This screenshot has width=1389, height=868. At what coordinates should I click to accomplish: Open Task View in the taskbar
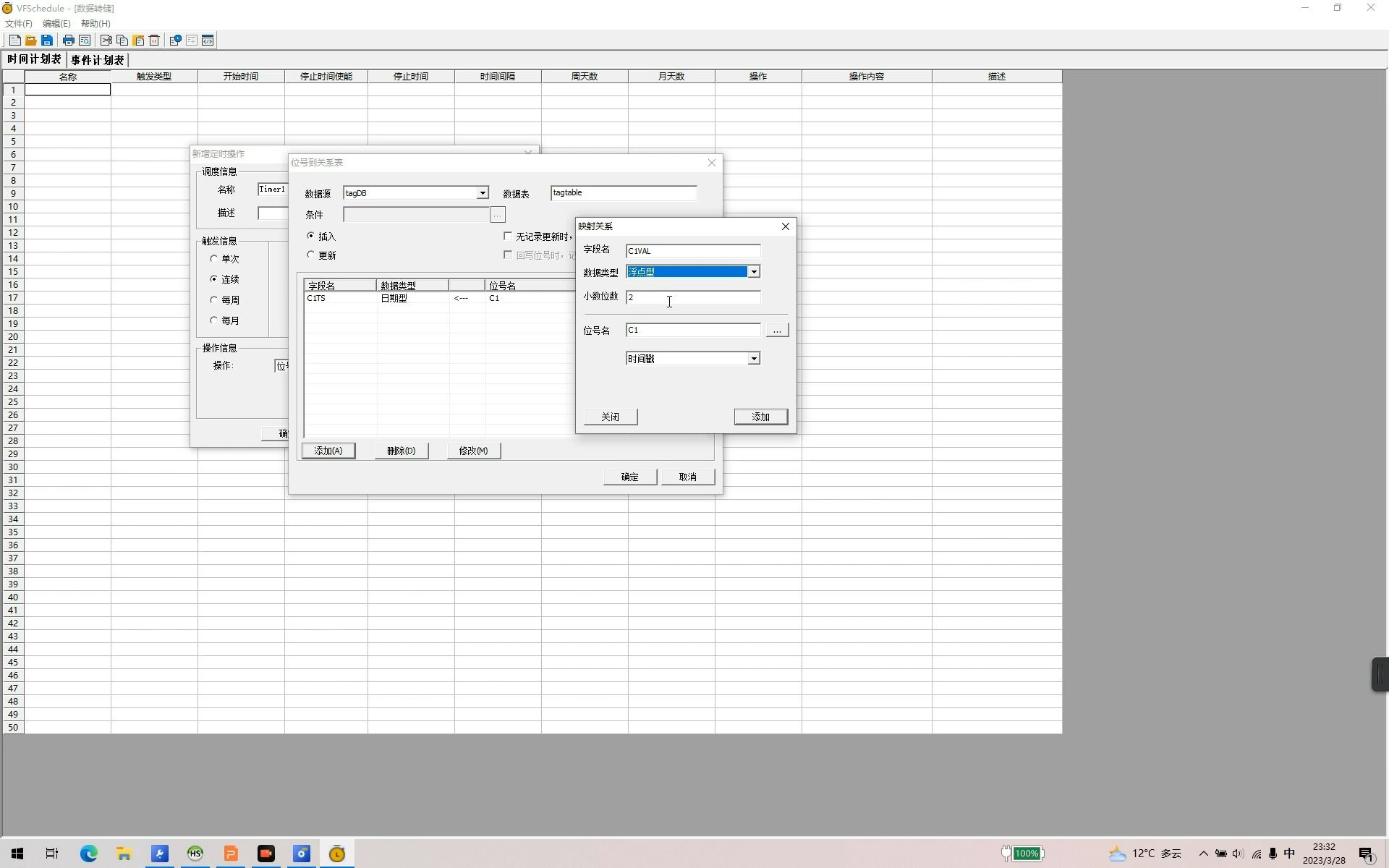52,854
